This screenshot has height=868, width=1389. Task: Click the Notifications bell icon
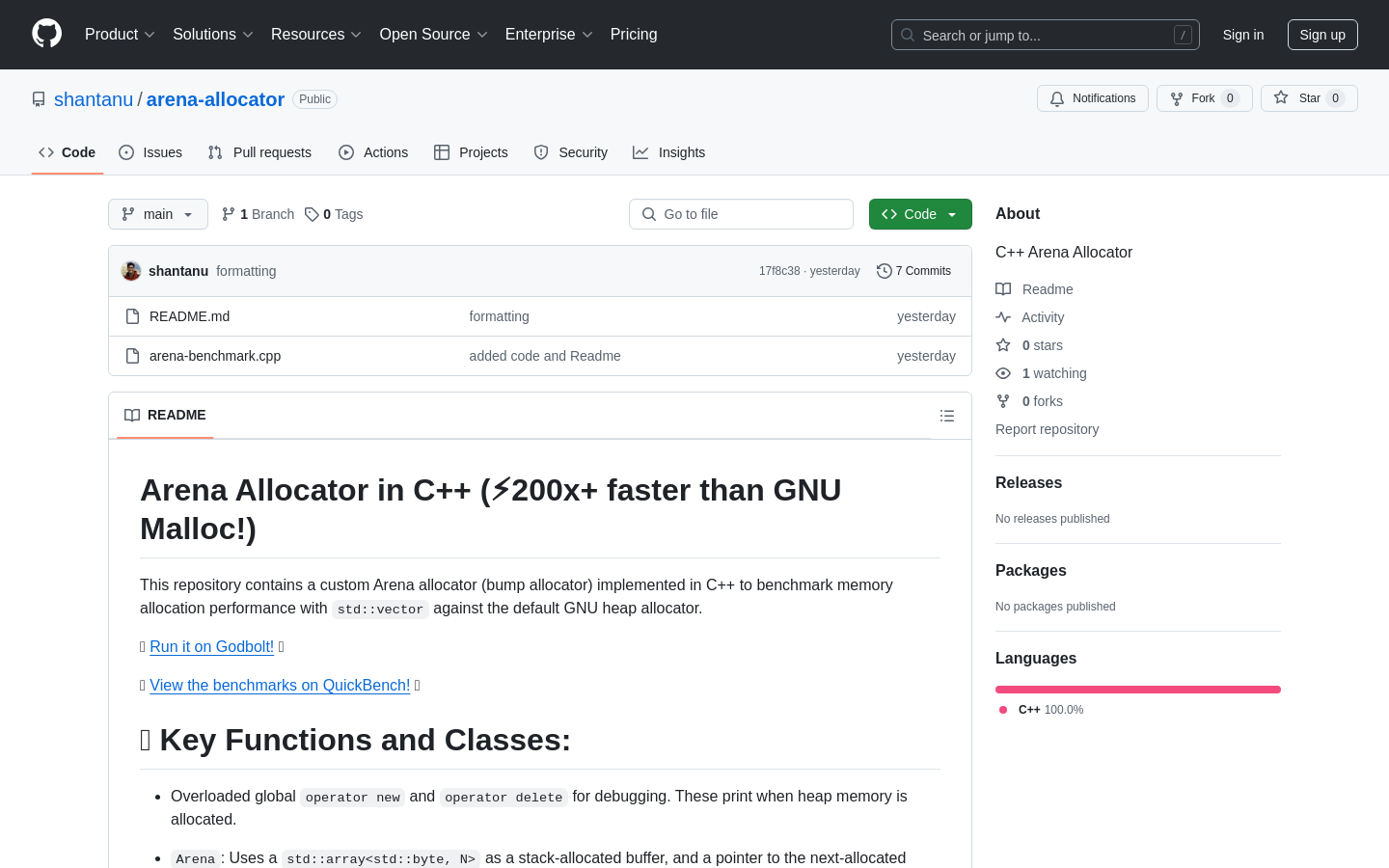tap(1057, 98)
